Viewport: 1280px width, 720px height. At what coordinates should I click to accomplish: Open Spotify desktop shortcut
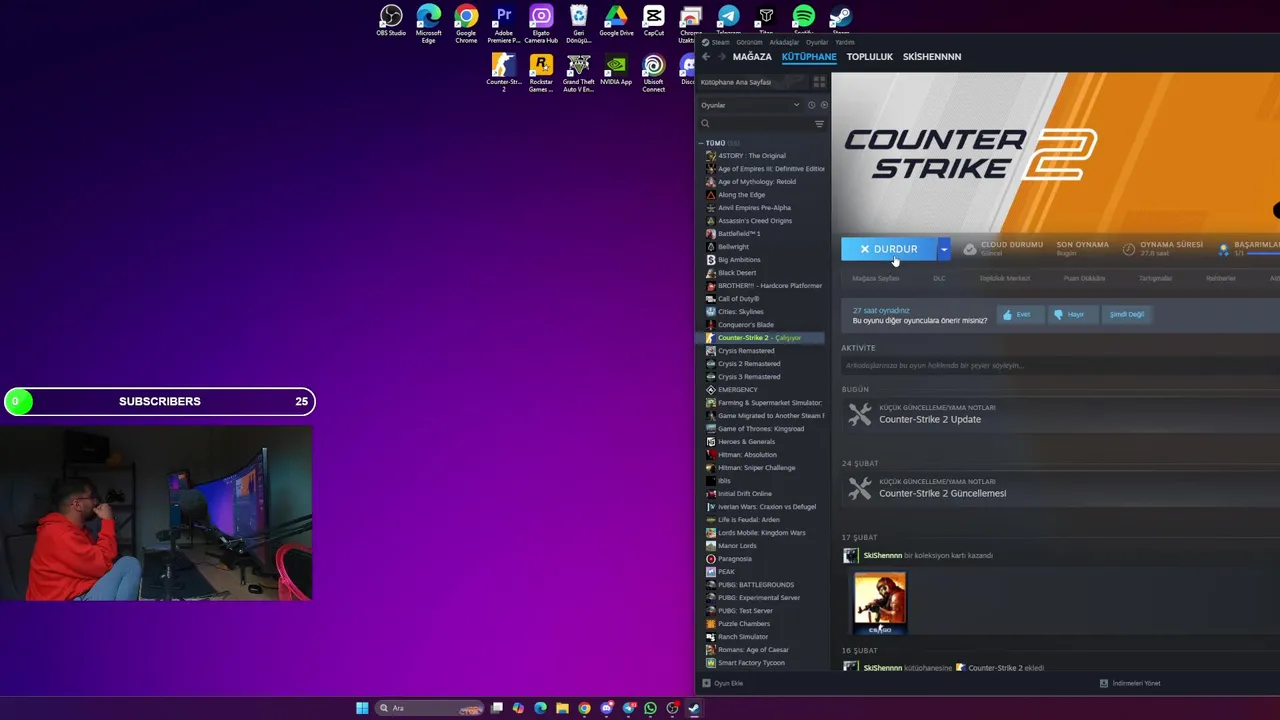click(x=803, y=18)
